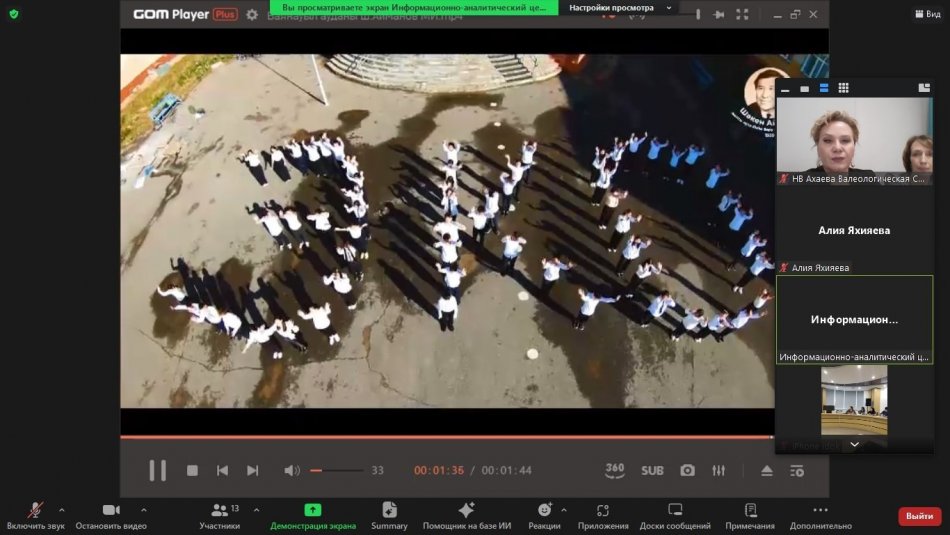
Task: Select НВ Ахаева participant video tile
Action: click(x=854, y=141)
